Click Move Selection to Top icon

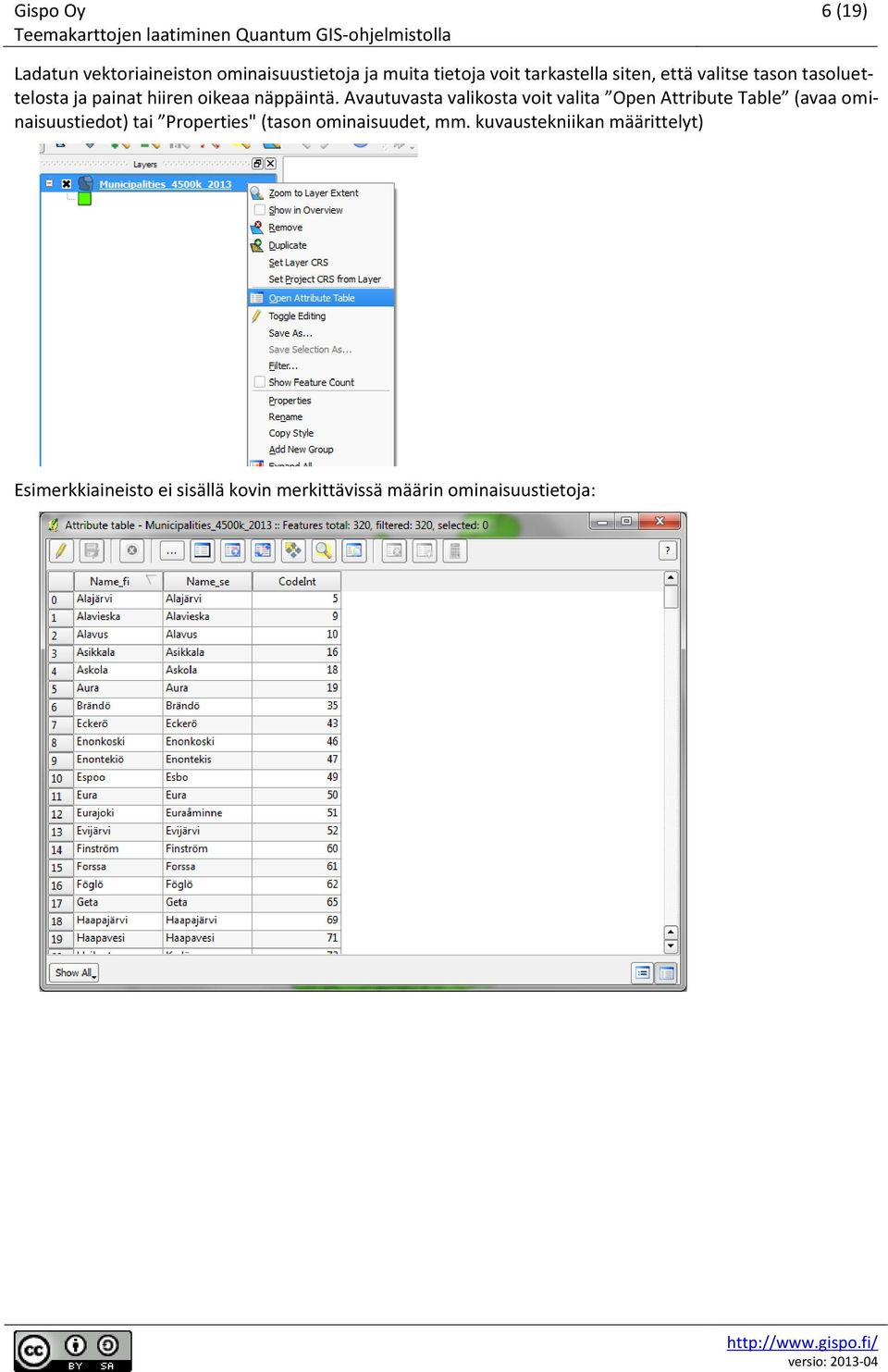233,550
